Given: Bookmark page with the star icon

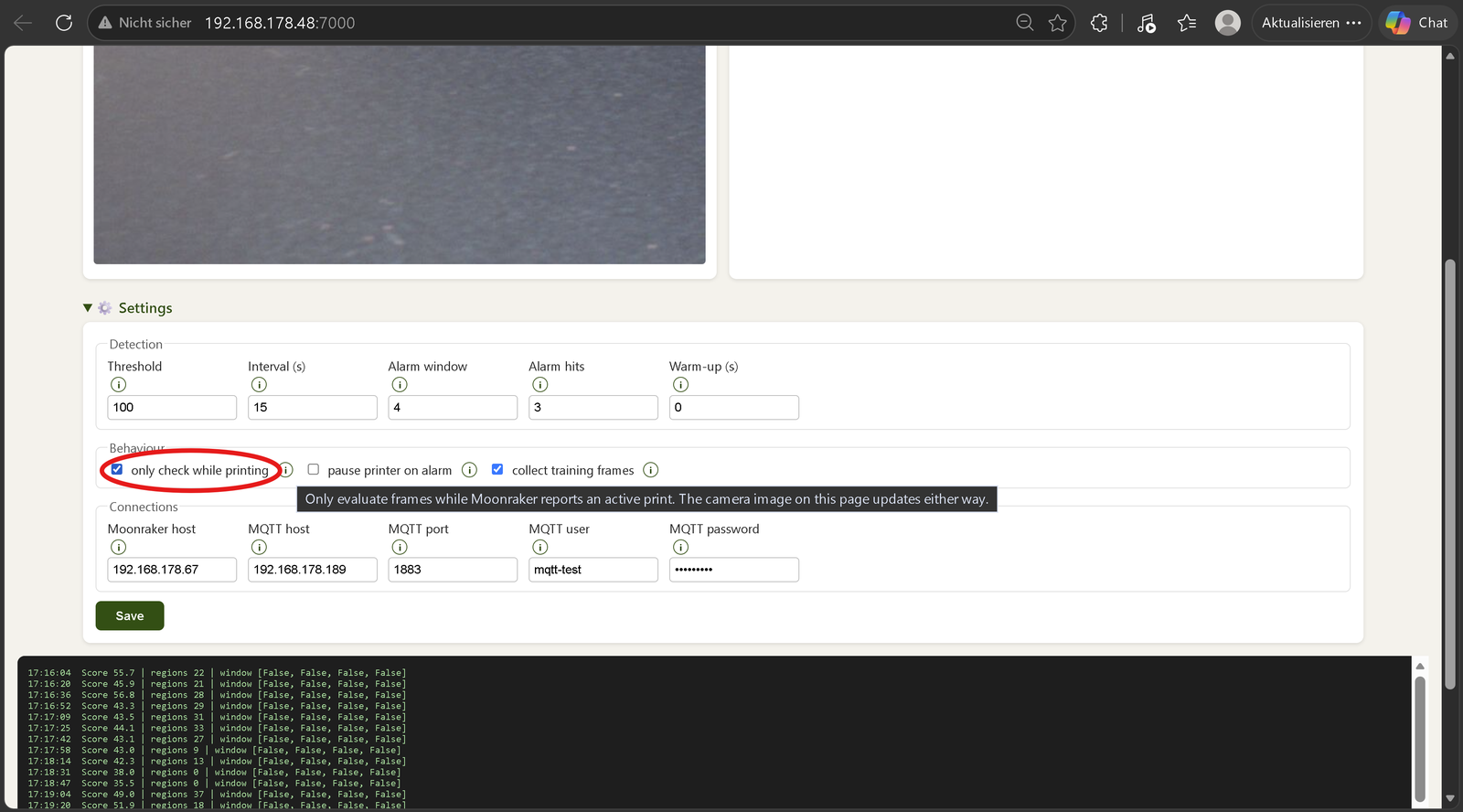Looking at the screenshot, I should (1058, 23).
